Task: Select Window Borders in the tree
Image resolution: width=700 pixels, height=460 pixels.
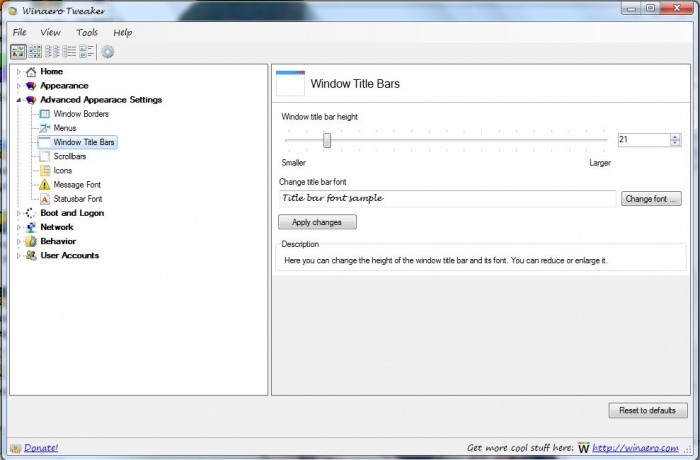Action: (81, 114)
